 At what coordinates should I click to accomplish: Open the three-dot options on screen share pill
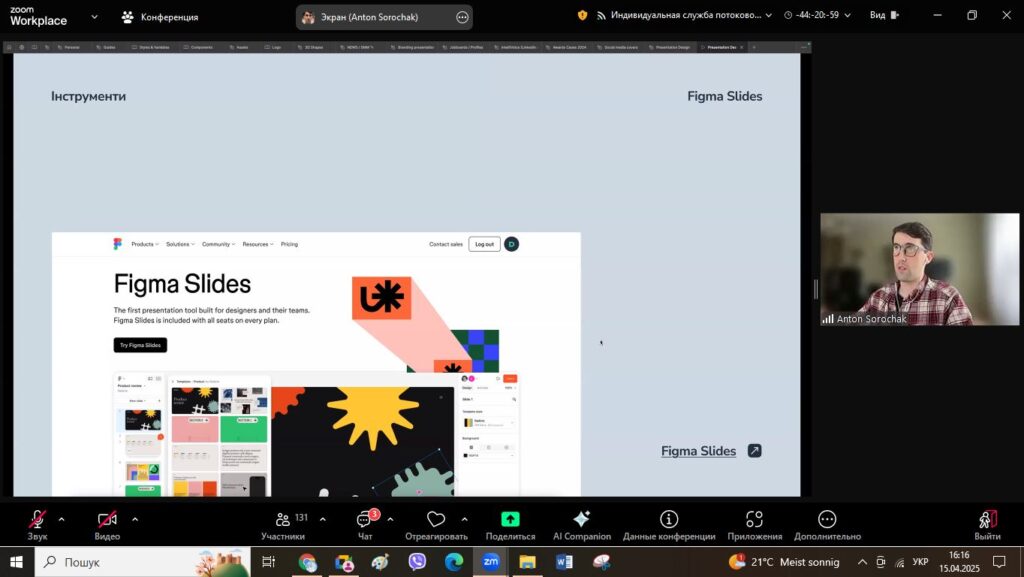pos(462,17)
